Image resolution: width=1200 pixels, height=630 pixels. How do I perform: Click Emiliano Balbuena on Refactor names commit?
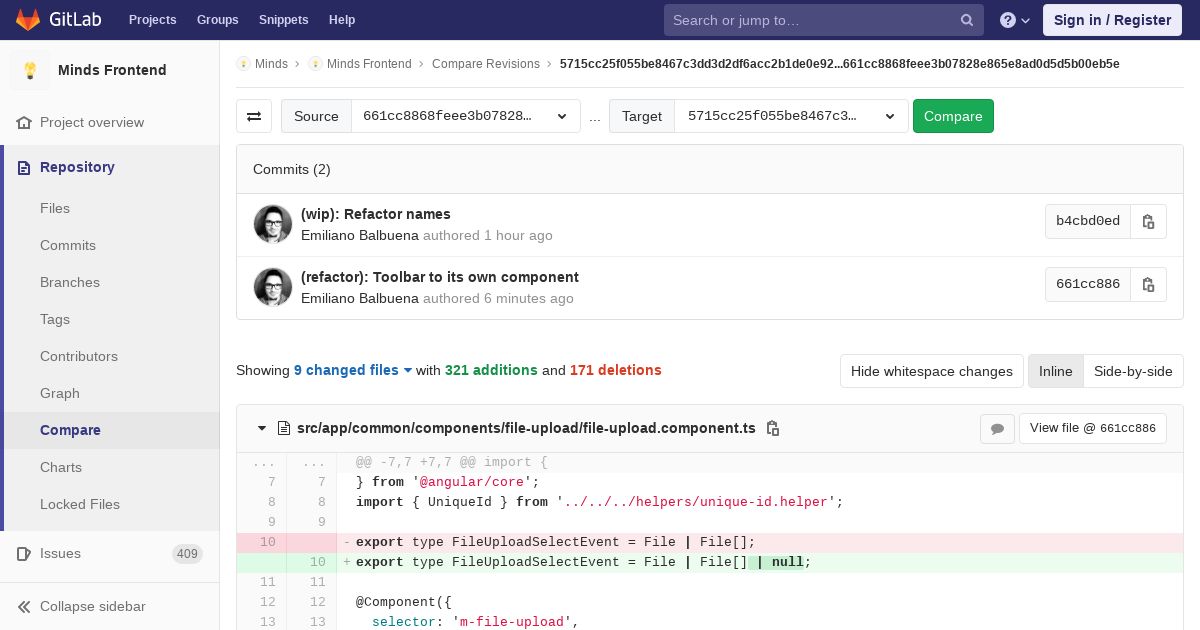[x=360, y=235]
